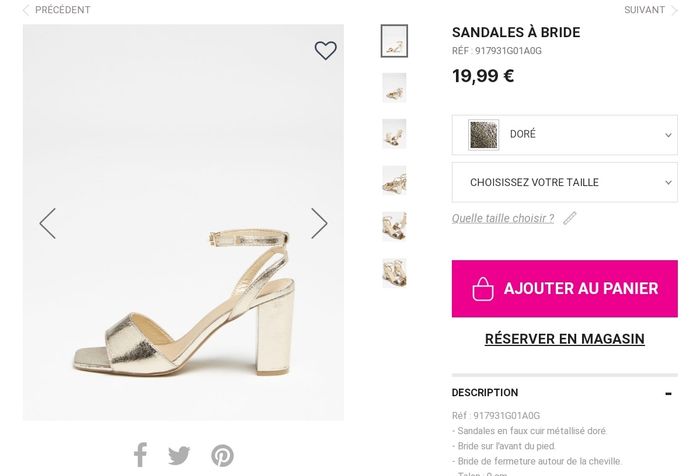Viewport: 700px width, 476px height.
Task: Show previous product image with left arrow
Action: point(47,223)
